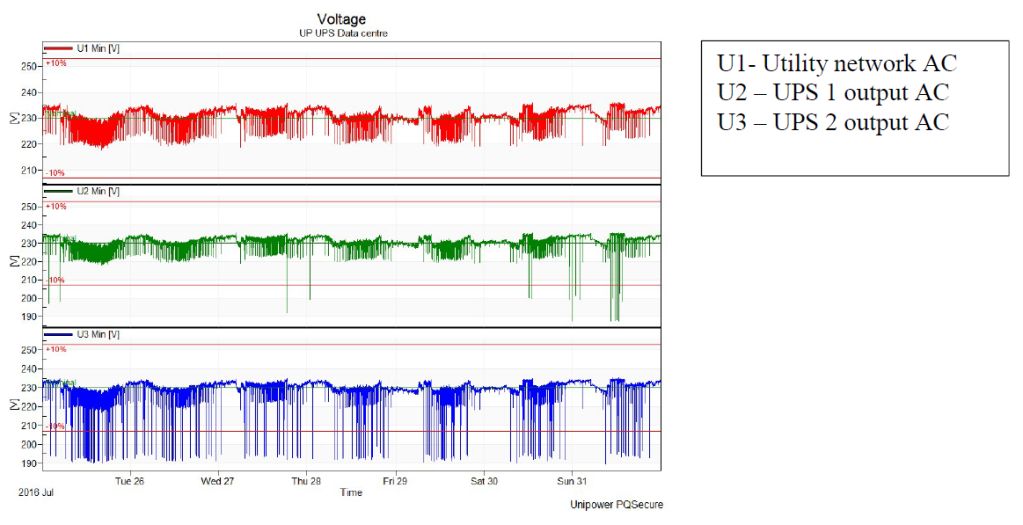Click the "+10%" label in the U1 chart
This screenshot has height=525, width=1023.
(55, 63)
